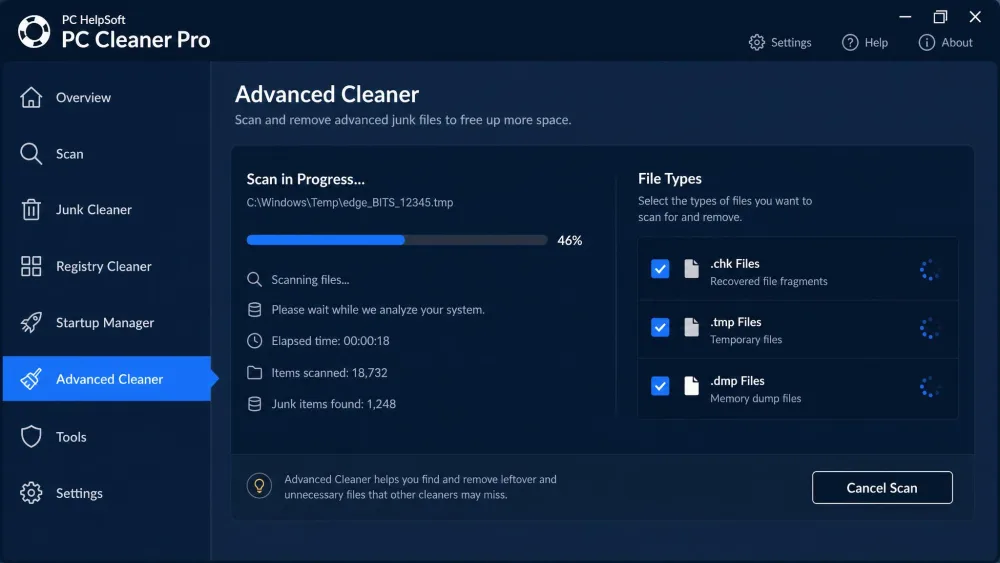Minimize the PC Cleaner Pro window
This screenshot has width=1000, height=563.
click(x=905, y=17)
